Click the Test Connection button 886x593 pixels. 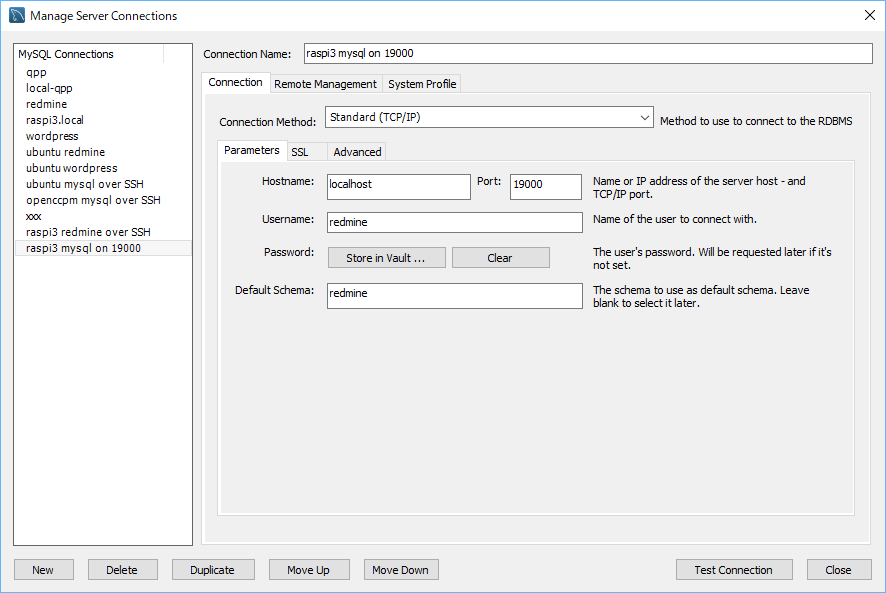(733, 570)
